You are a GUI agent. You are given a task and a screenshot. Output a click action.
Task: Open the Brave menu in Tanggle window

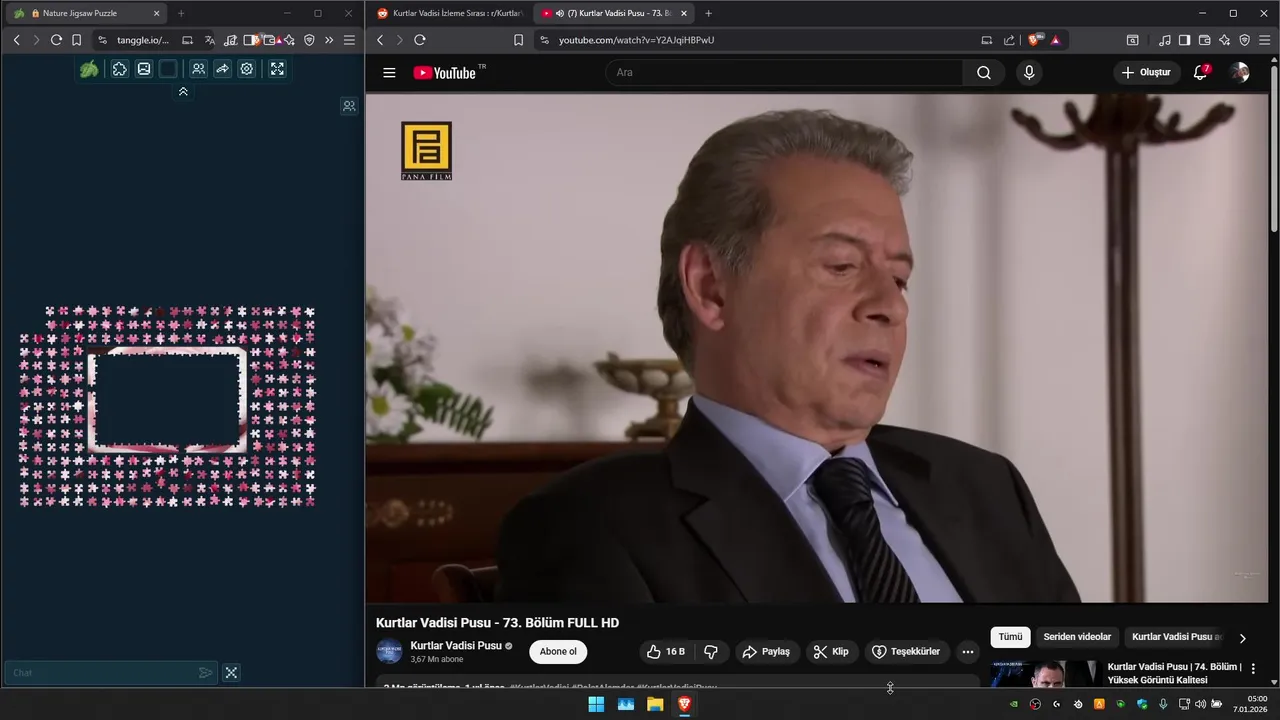tap(349, 40)
